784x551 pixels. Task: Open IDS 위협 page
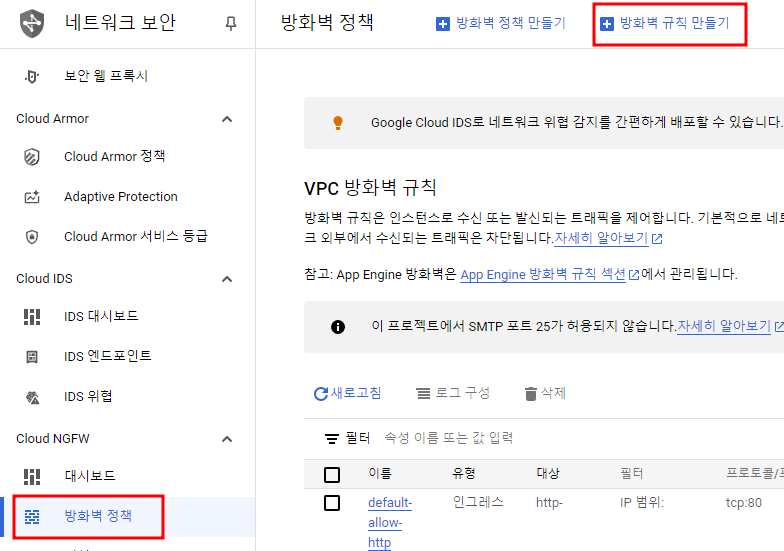(128, 396)
